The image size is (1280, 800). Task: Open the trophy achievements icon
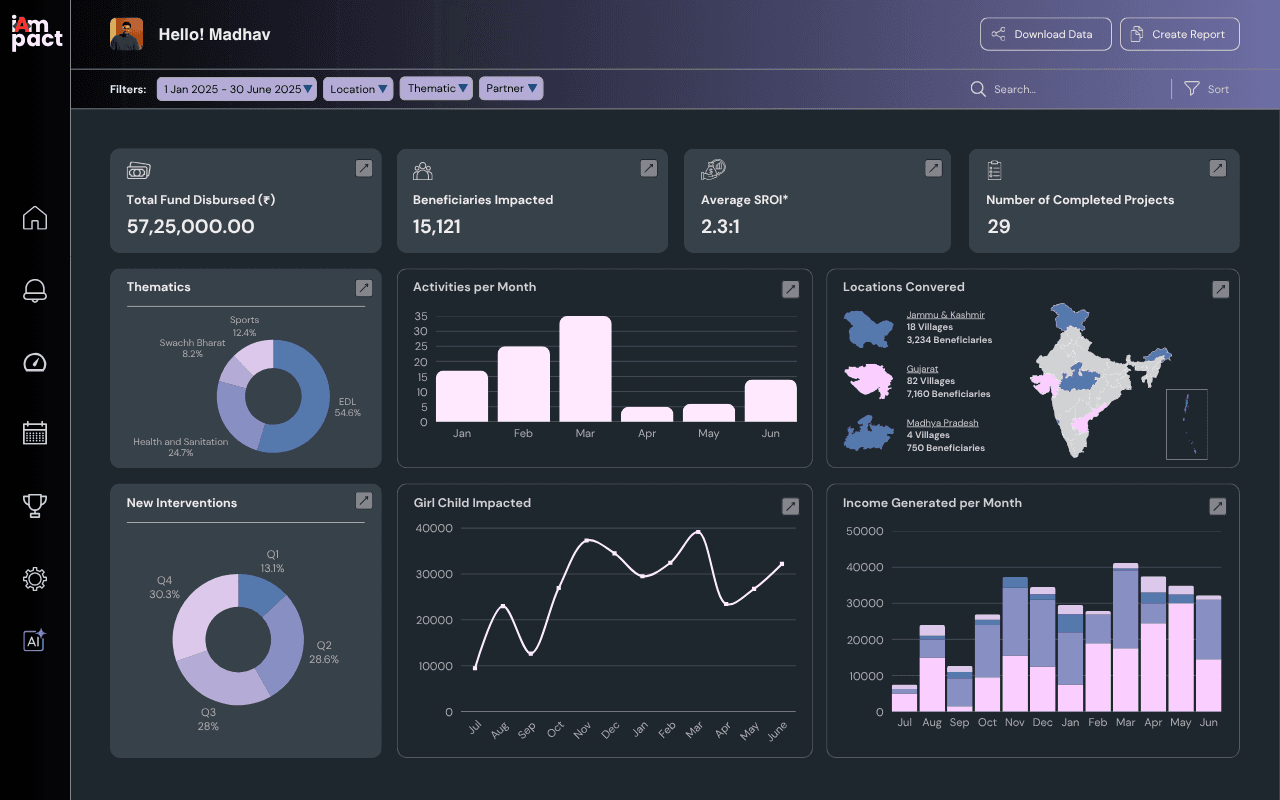35,506
